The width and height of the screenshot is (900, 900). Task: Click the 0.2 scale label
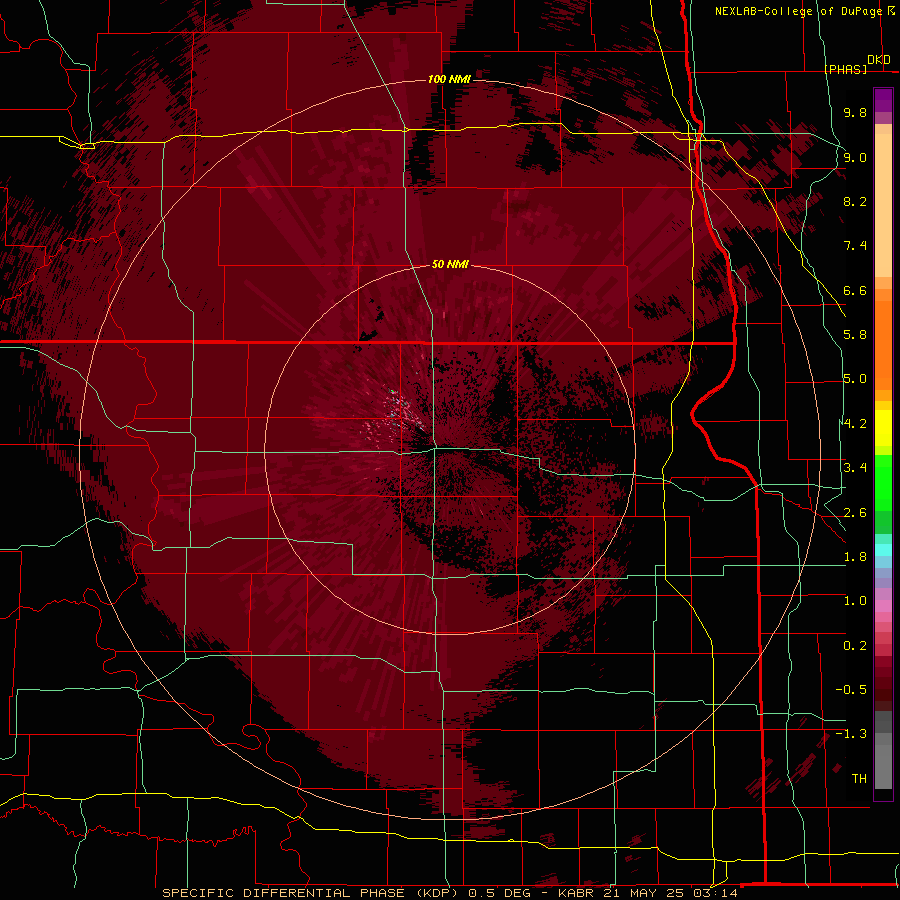[855, 646]
